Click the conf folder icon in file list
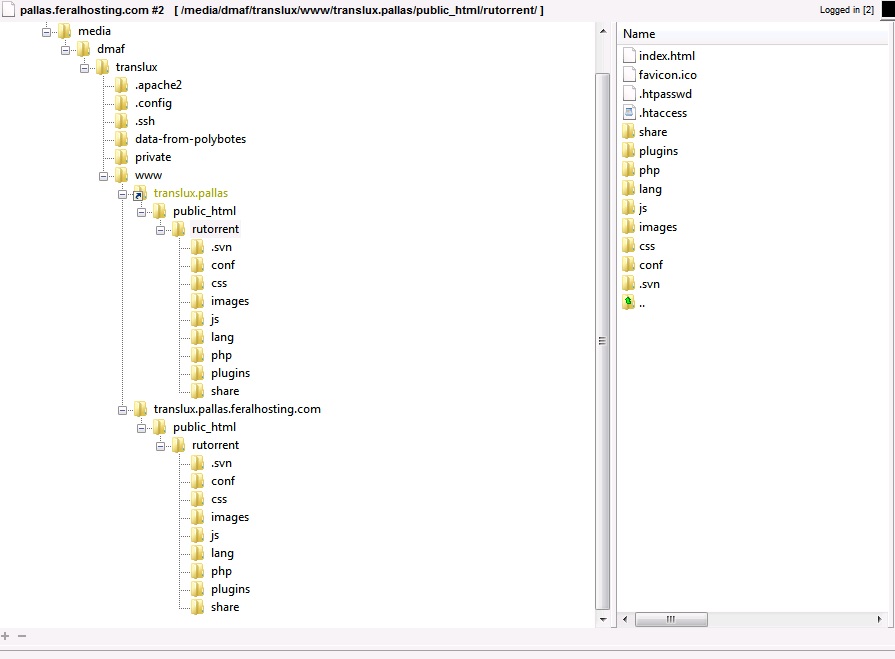 (x=628, y=264)
